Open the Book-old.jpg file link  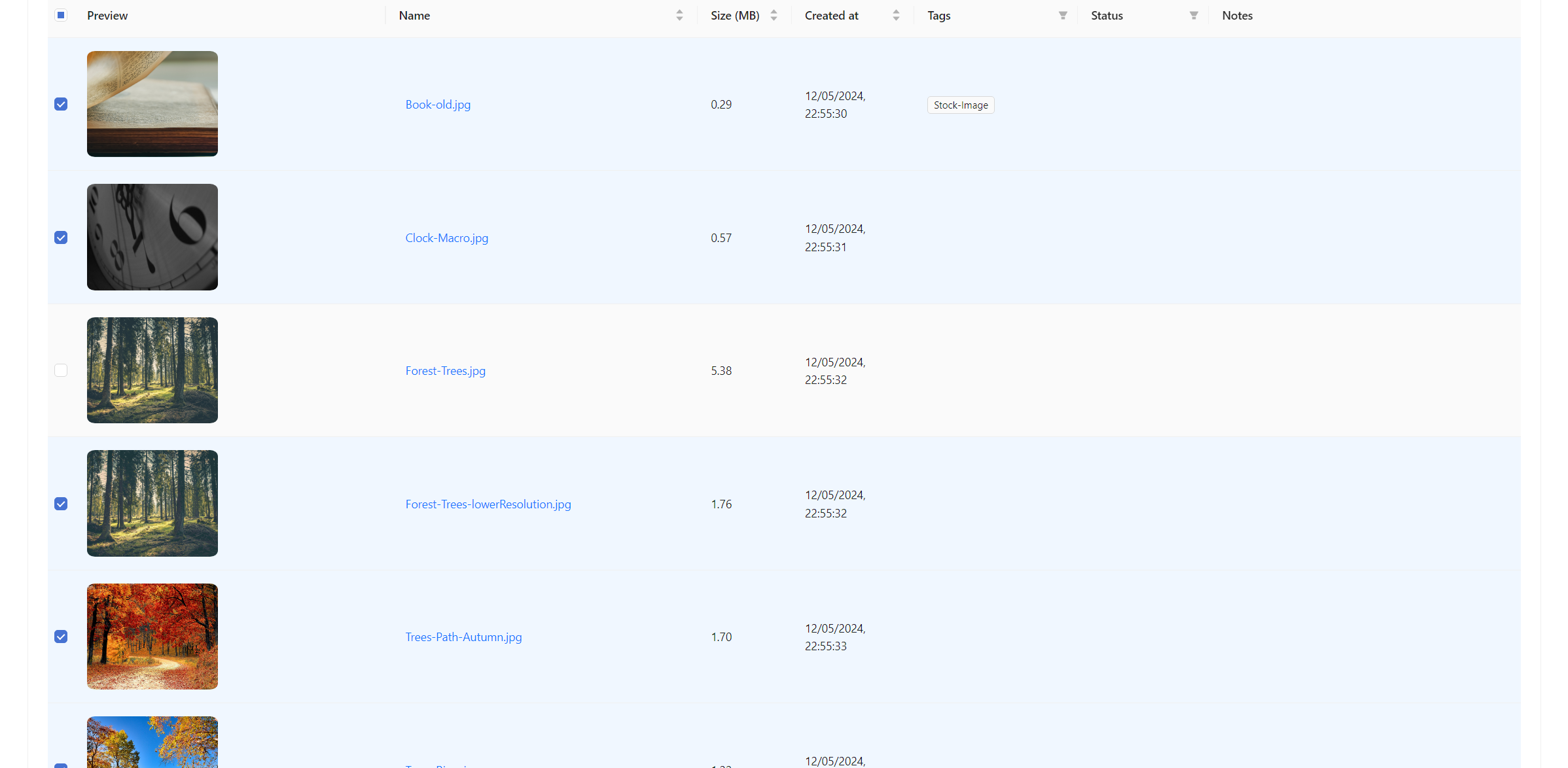437,104
